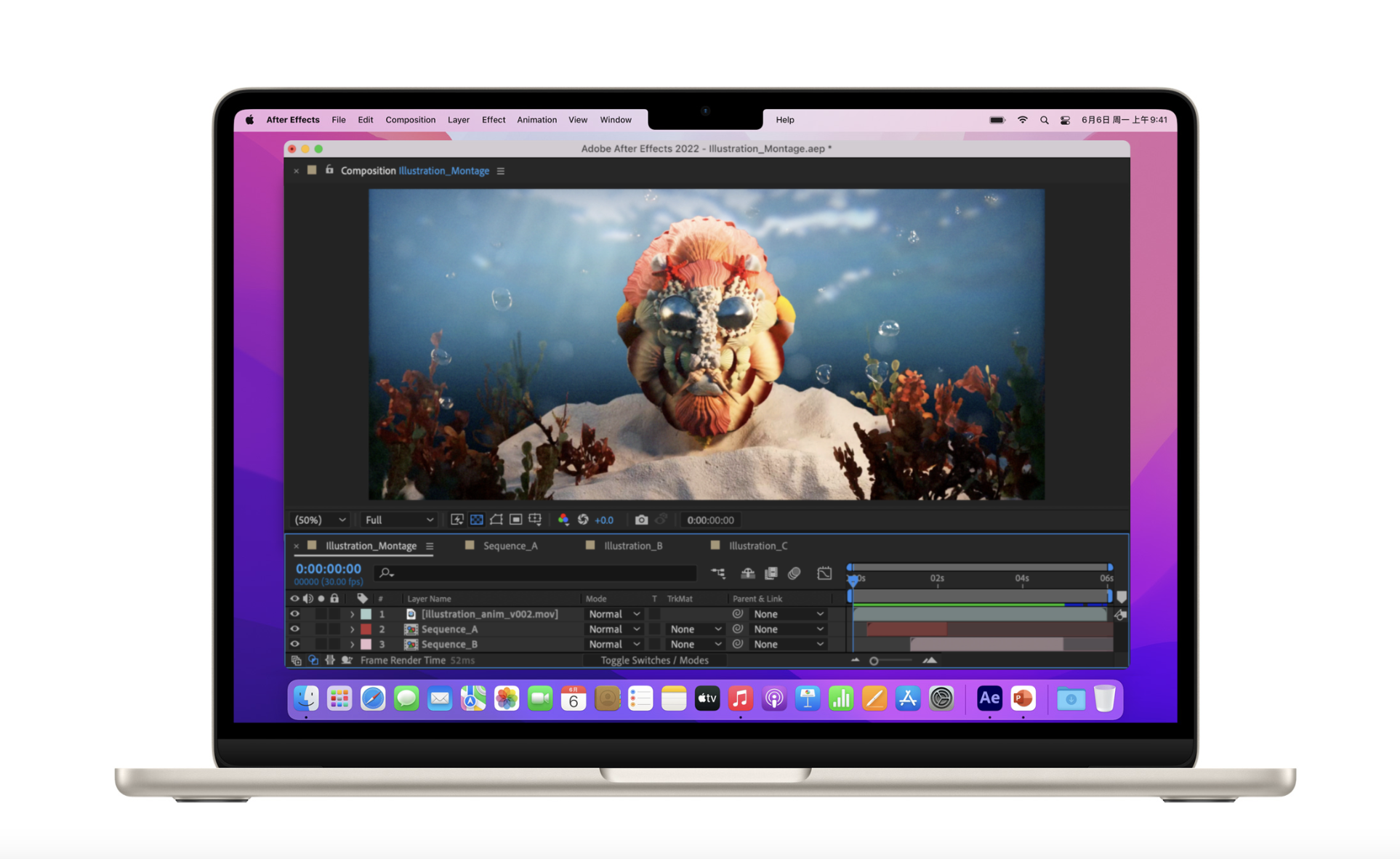Viewport: 1400px width, 859px height.
Task: Toggle mask and shape path visibility
Action: coord(496,520)
